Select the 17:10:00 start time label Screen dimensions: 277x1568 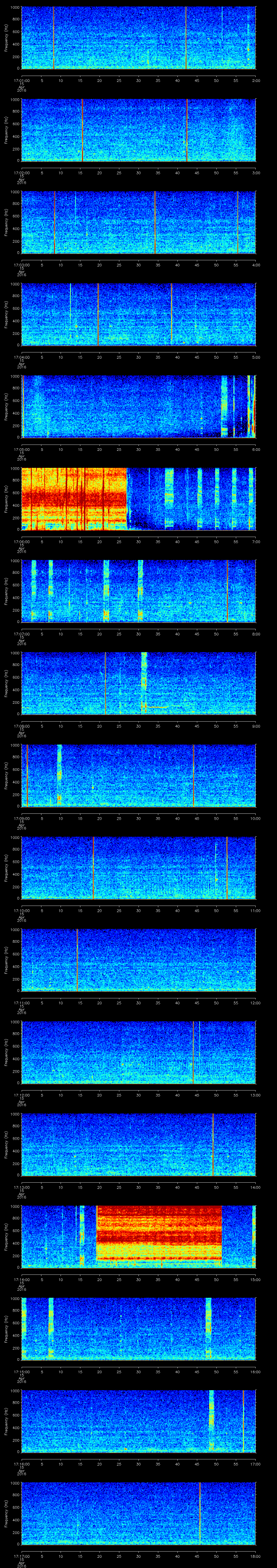[21, 910]
